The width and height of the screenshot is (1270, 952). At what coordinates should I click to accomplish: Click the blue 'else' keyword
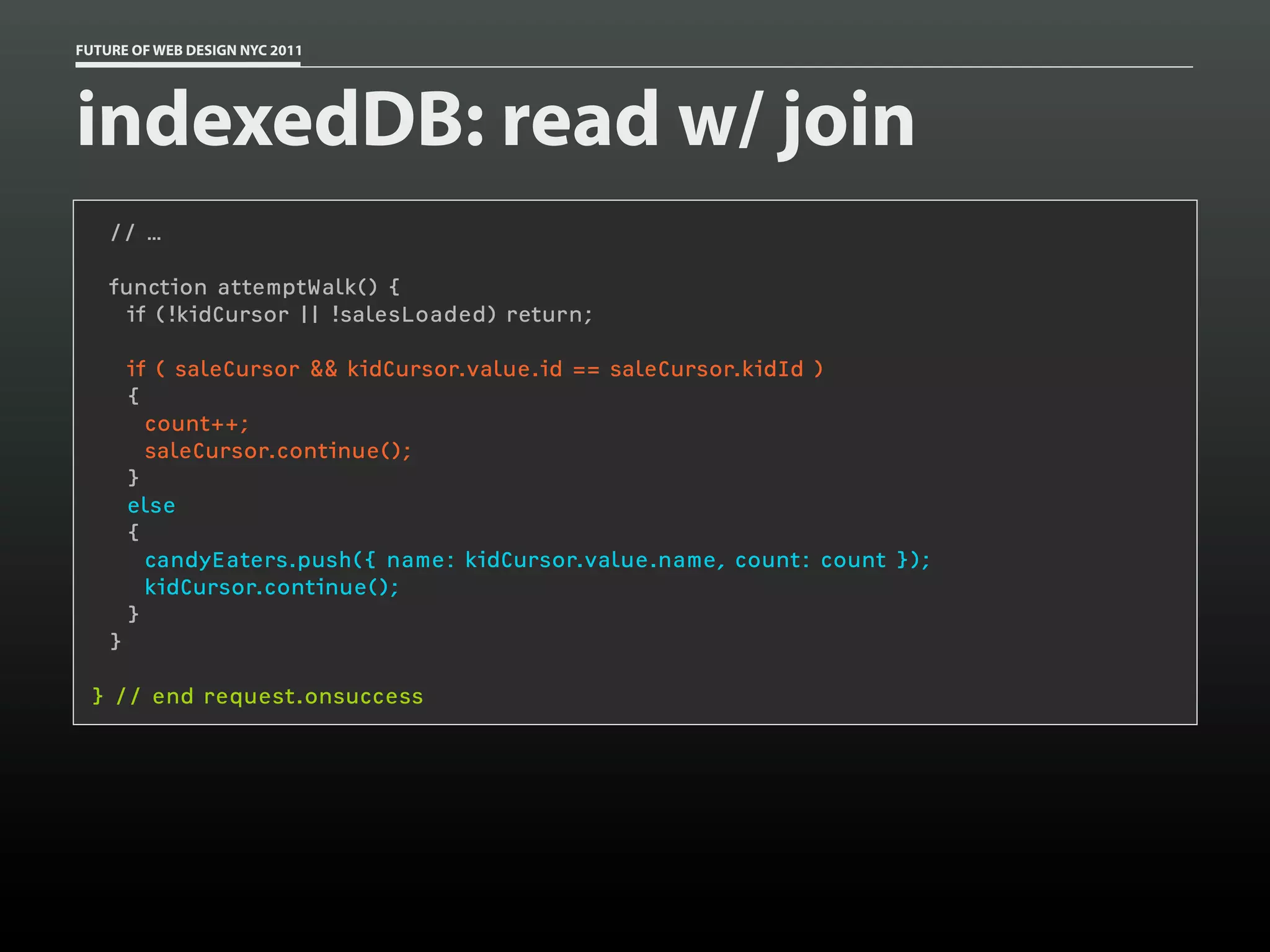pyautogui.click(x=151, y=506)
